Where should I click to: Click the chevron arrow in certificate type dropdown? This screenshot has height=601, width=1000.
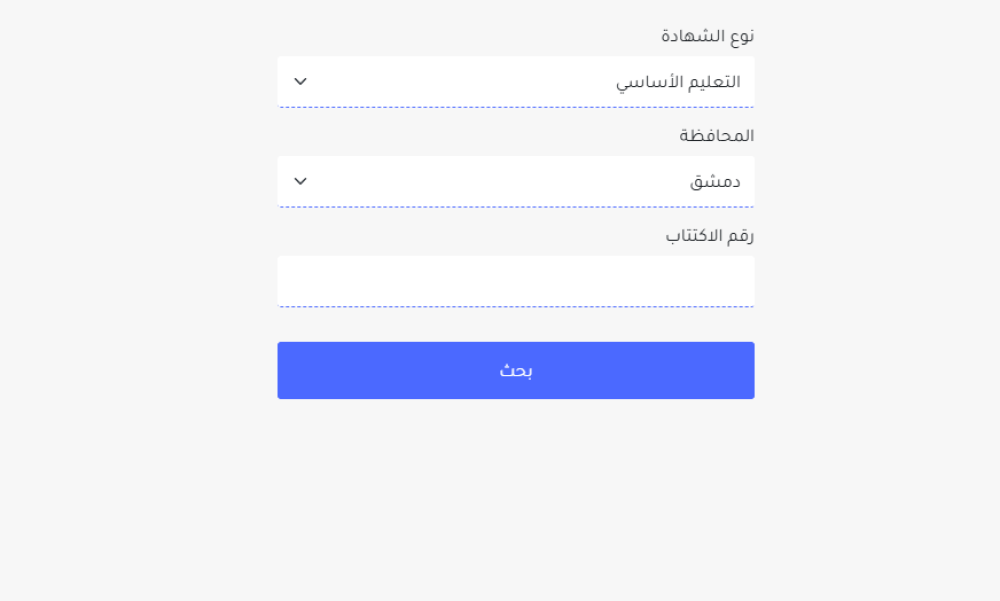300,81
